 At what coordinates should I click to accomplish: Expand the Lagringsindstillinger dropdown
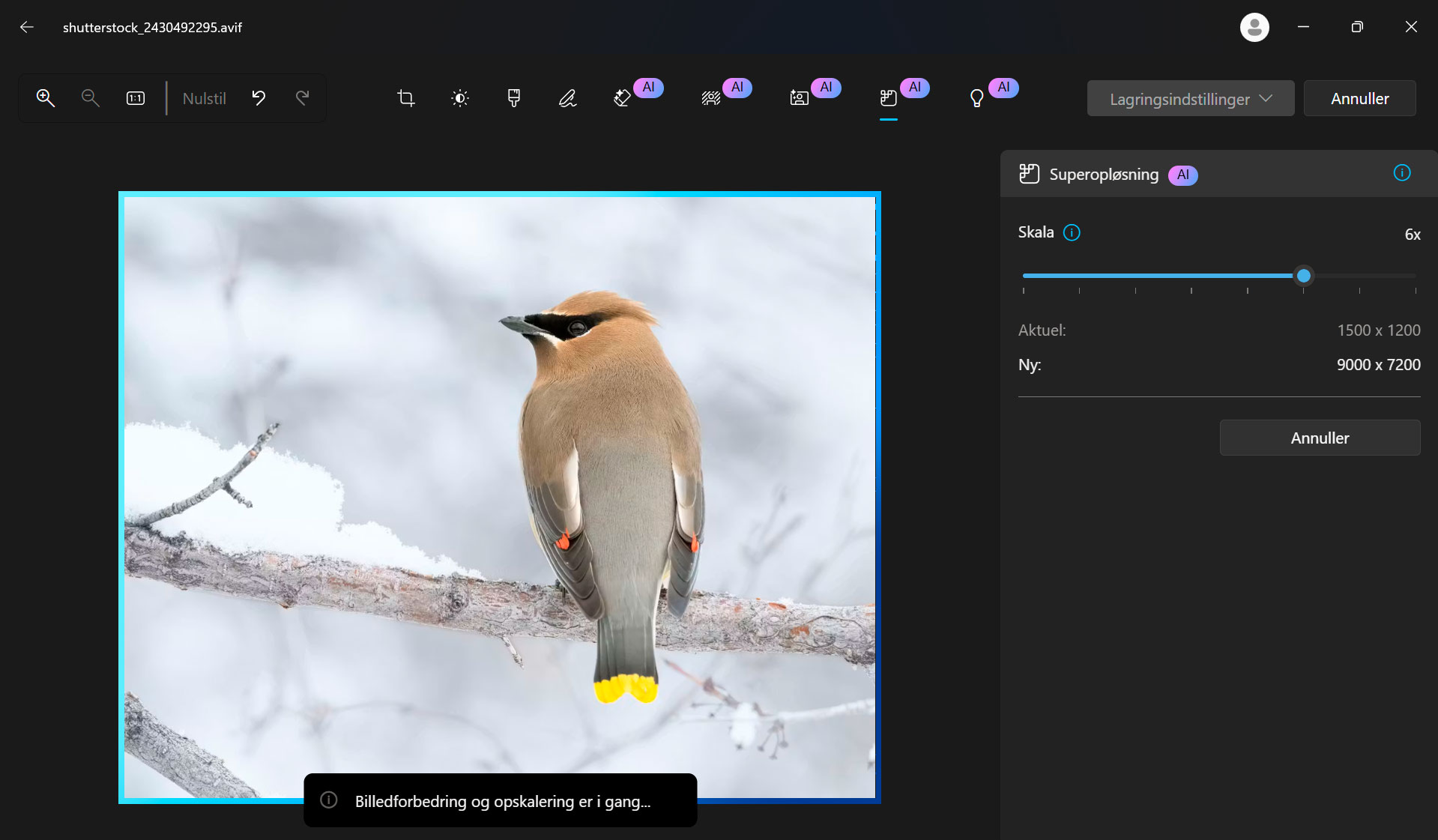coord(1190,99)
